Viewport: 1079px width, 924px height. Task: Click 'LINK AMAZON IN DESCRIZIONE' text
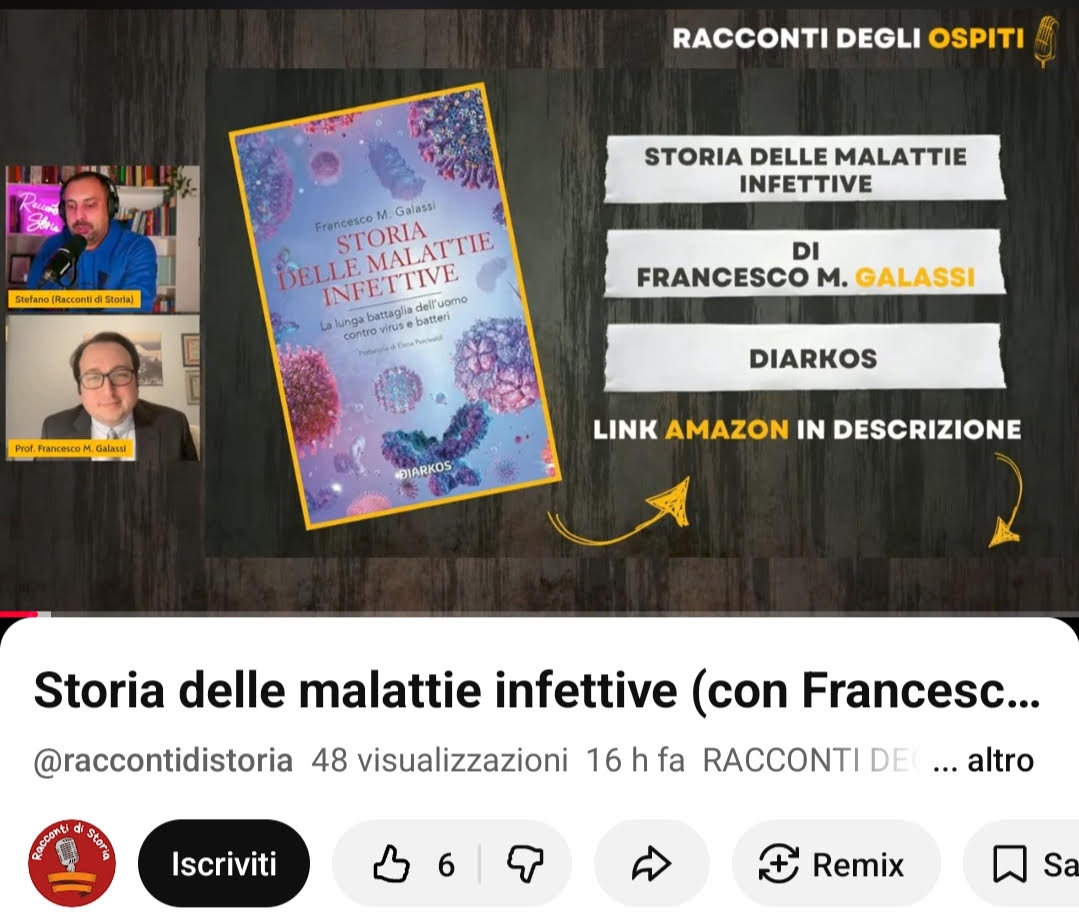tap(807, 429)
